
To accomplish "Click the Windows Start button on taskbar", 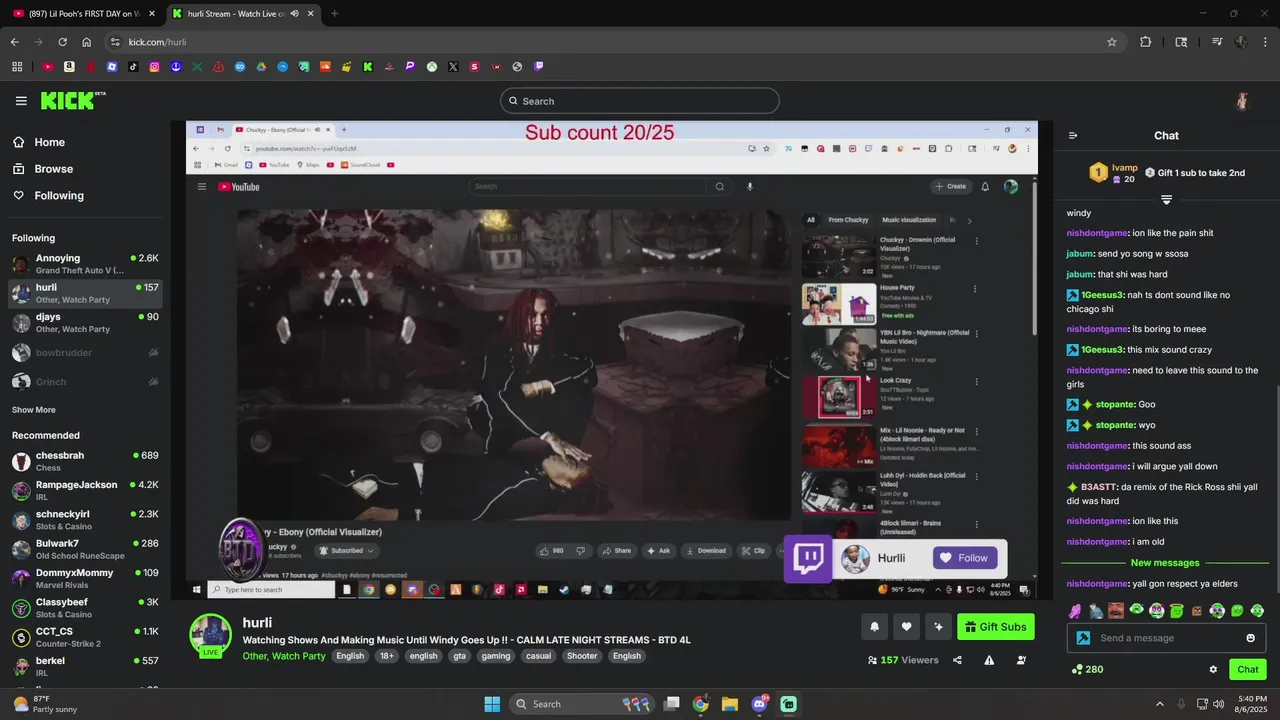I will coord(492,704).
